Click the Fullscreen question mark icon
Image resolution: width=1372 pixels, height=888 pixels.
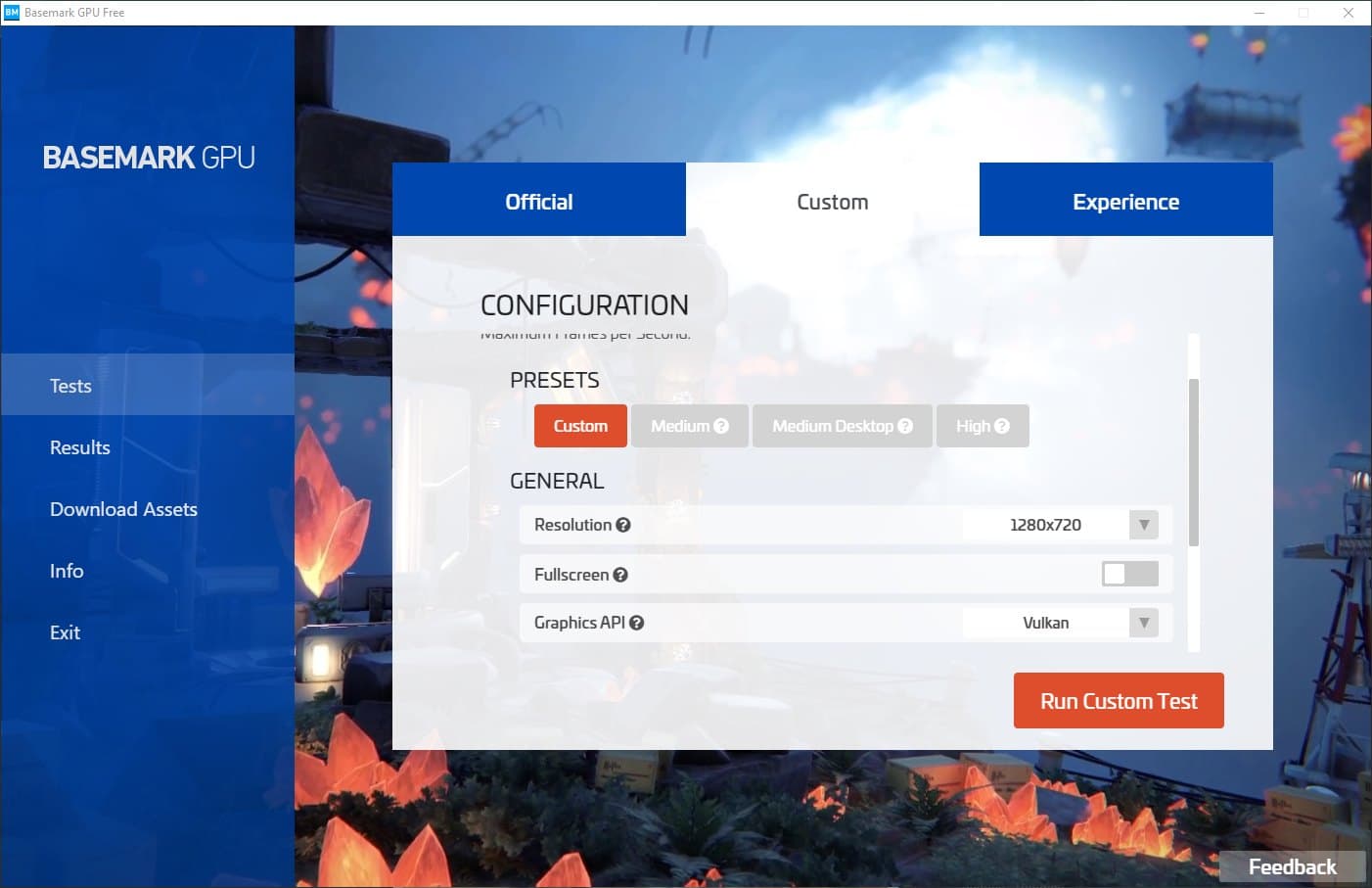click(620, 574)
